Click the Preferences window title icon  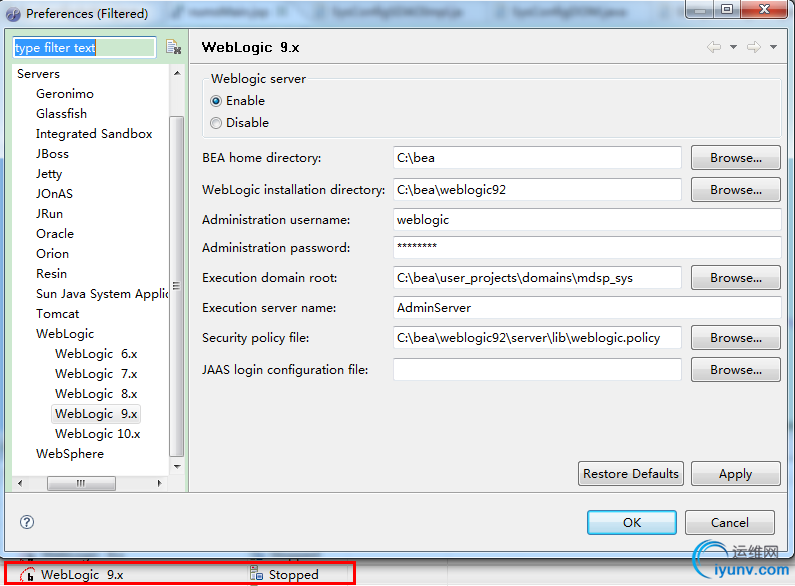[x=13, y=14]
